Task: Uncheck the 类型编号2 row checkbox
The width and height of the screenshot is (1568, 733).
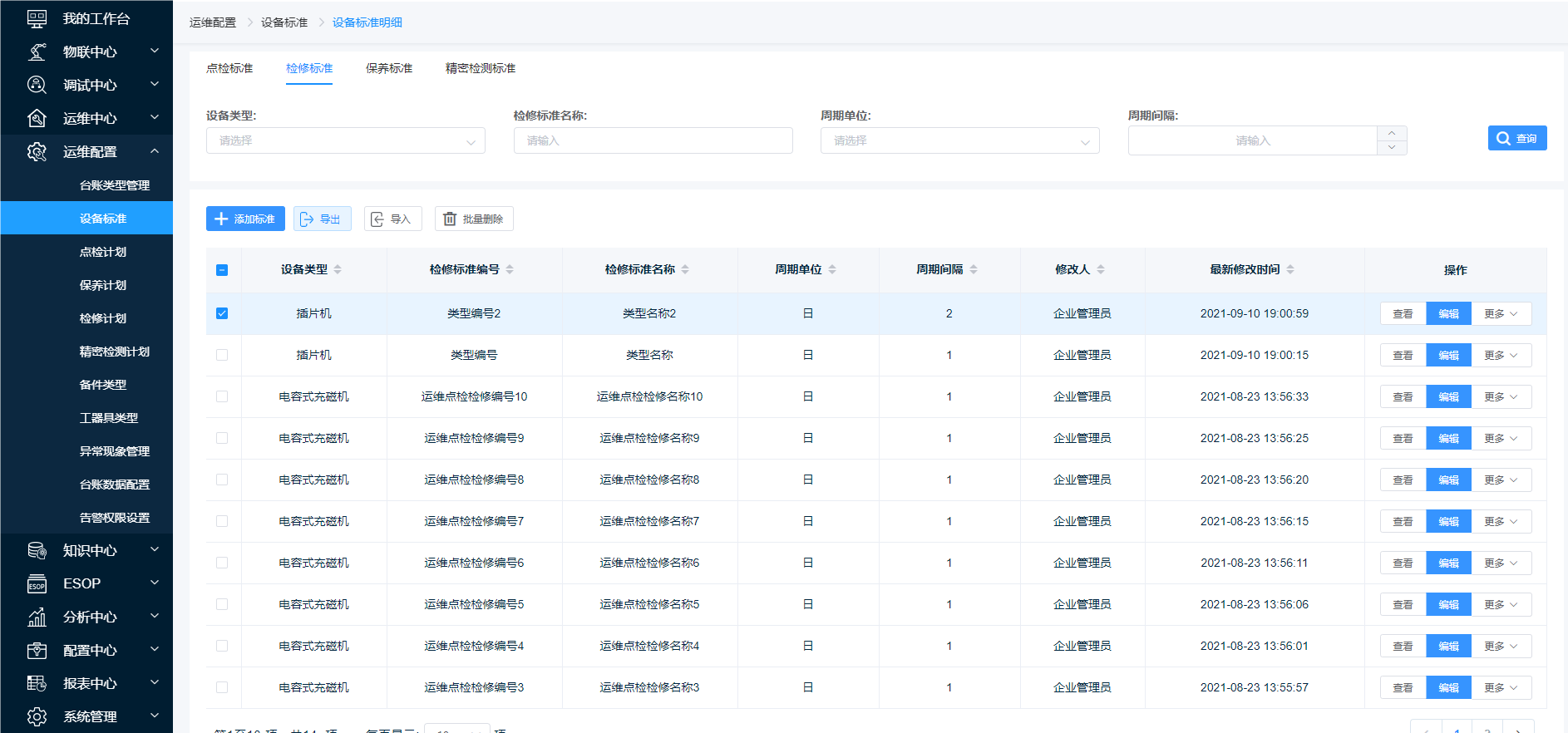Action: pyautogui.click(x=222, y=313)
